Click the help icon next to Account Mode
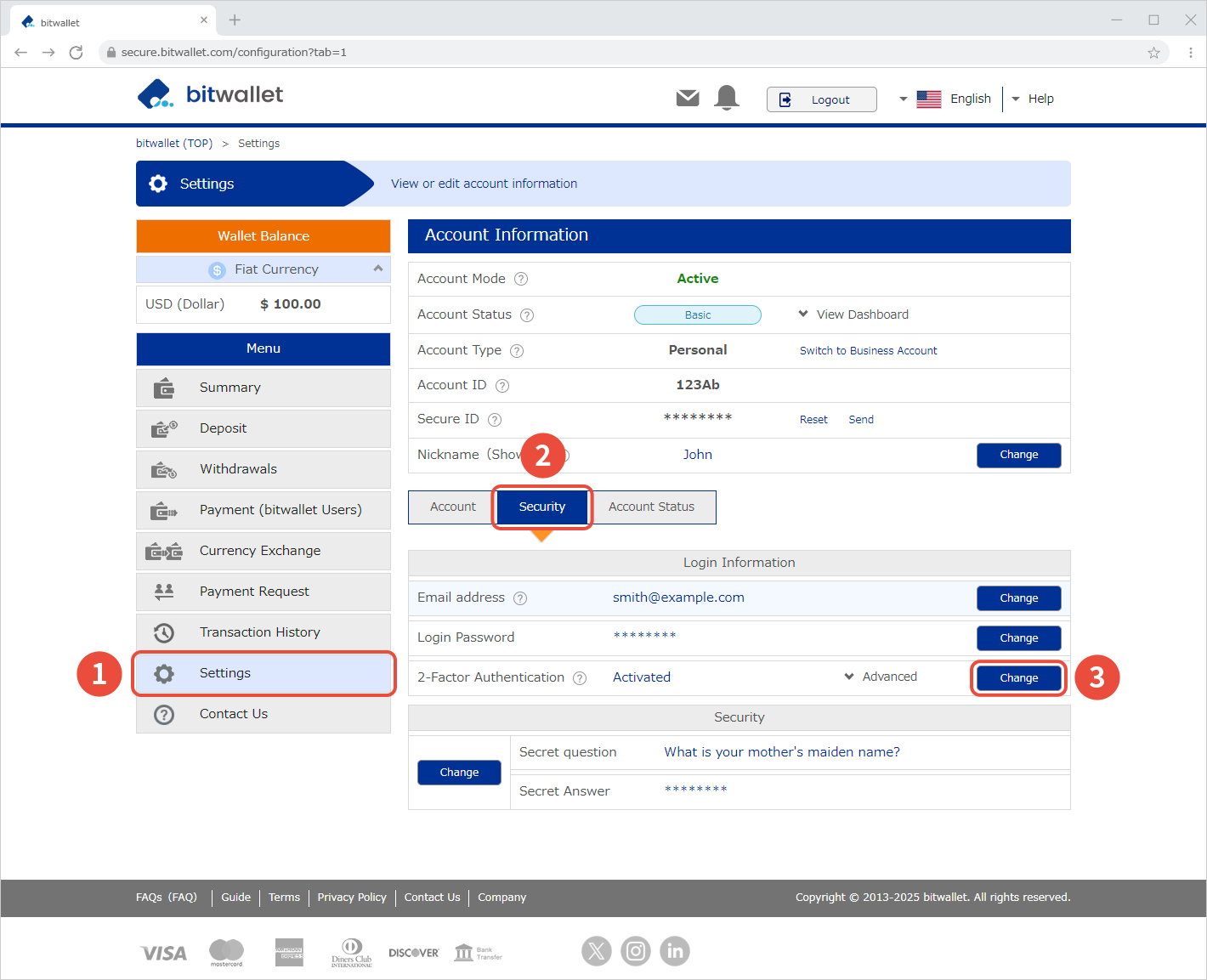1207x980 pixels. (521, 279)
